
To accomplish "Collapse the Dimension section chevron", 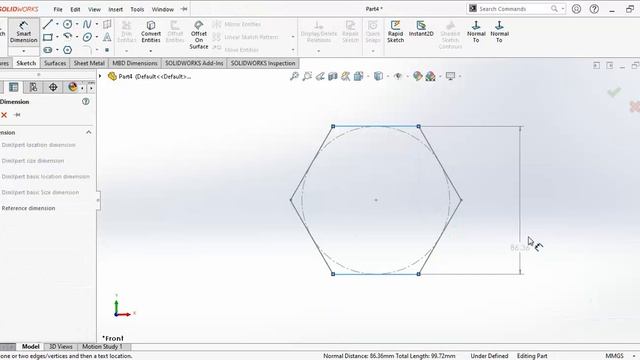I will point(89,132).
